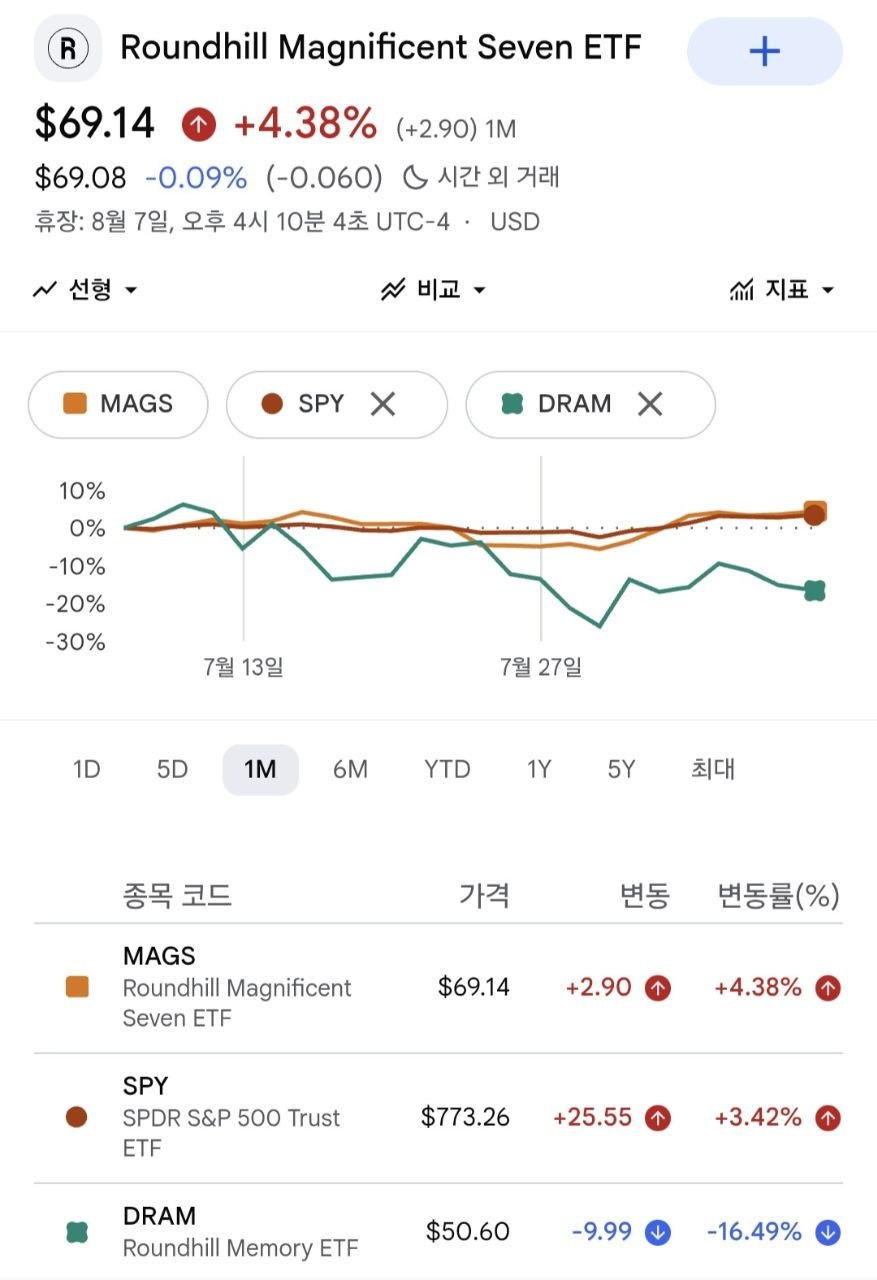Remove SPY from comparison chips
The width and height of the screenshot is (877, 1280).
(x=383, y=404)
